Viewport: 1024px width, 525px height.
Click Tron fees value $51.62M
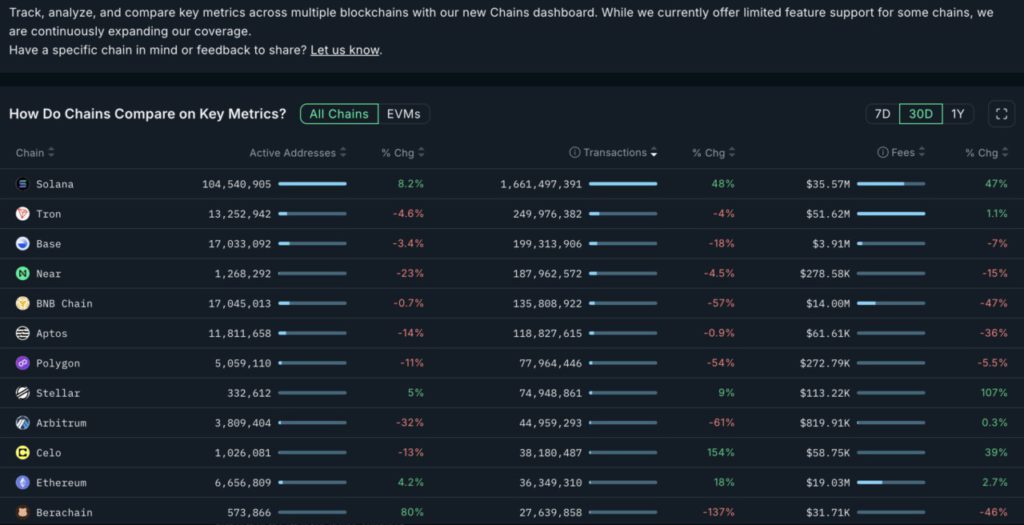828,214
